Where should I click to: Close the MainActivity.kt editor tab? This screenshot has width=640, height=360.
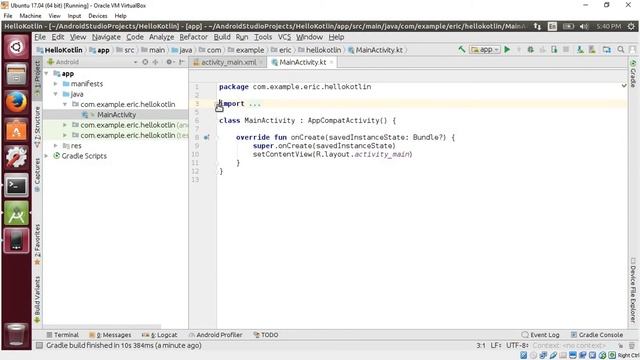[x=332, y=62]
